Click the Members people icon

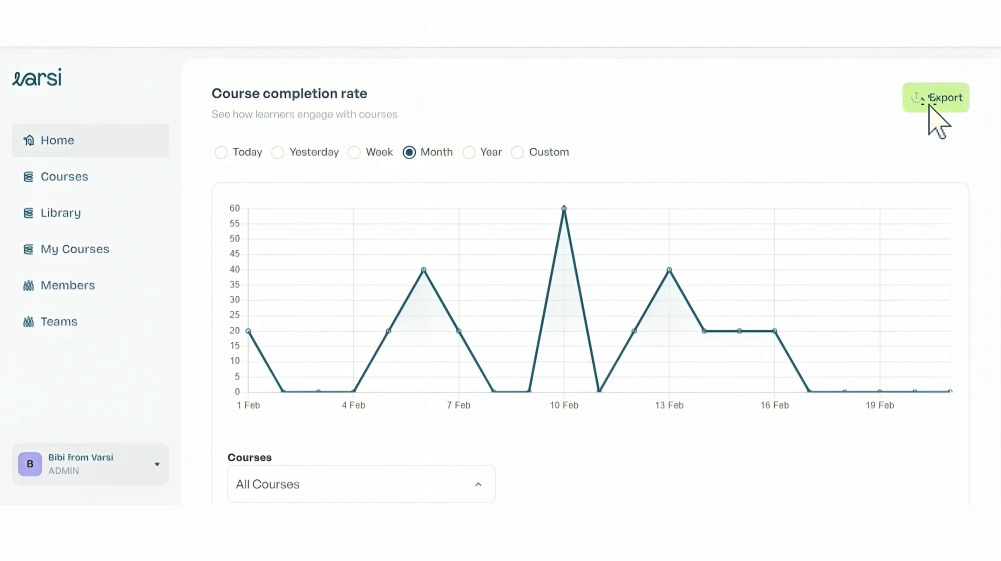pos(29,286)
